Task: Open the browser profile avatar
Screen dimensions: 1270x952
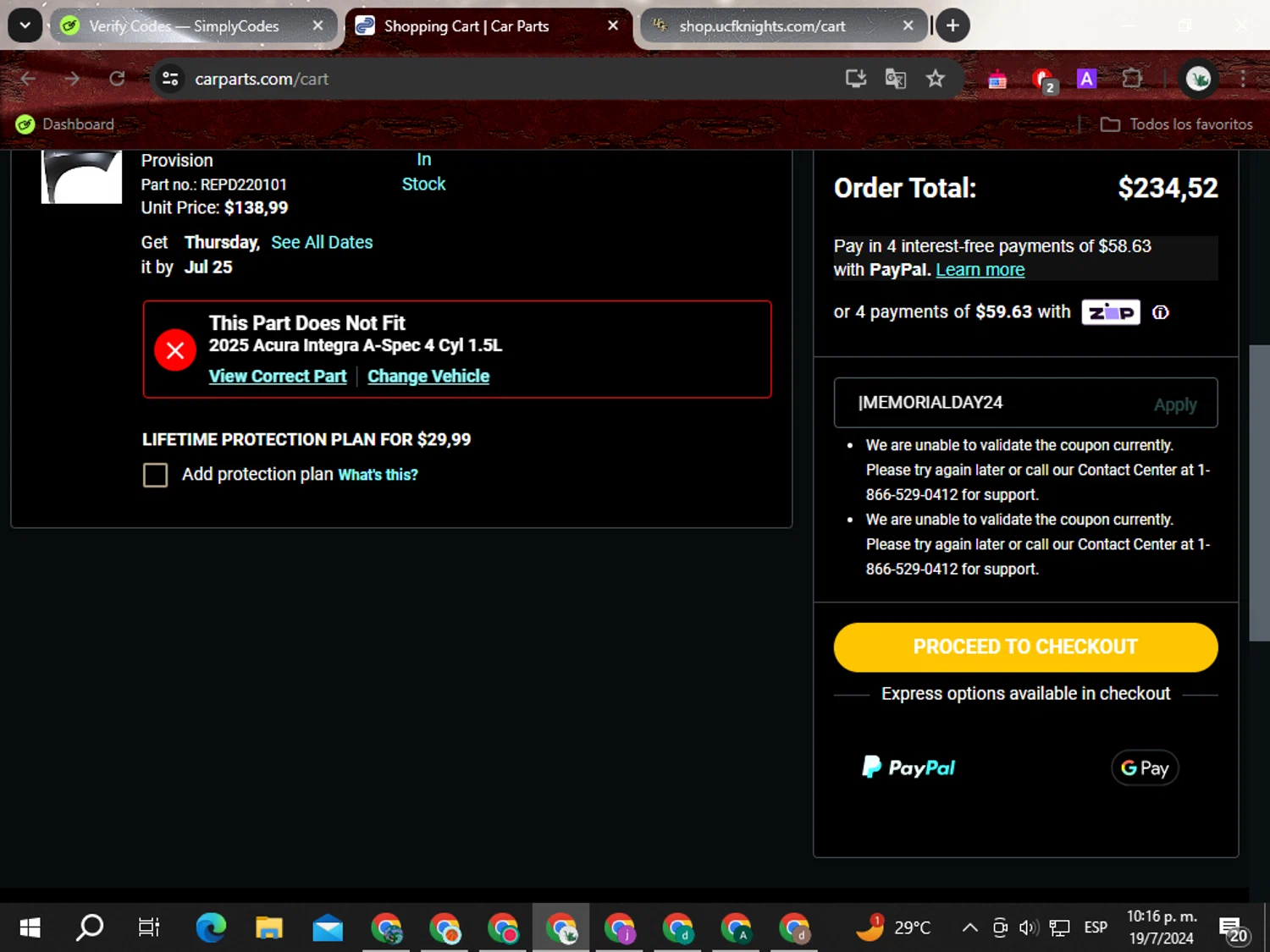Action: click(x=1198, y=79)
